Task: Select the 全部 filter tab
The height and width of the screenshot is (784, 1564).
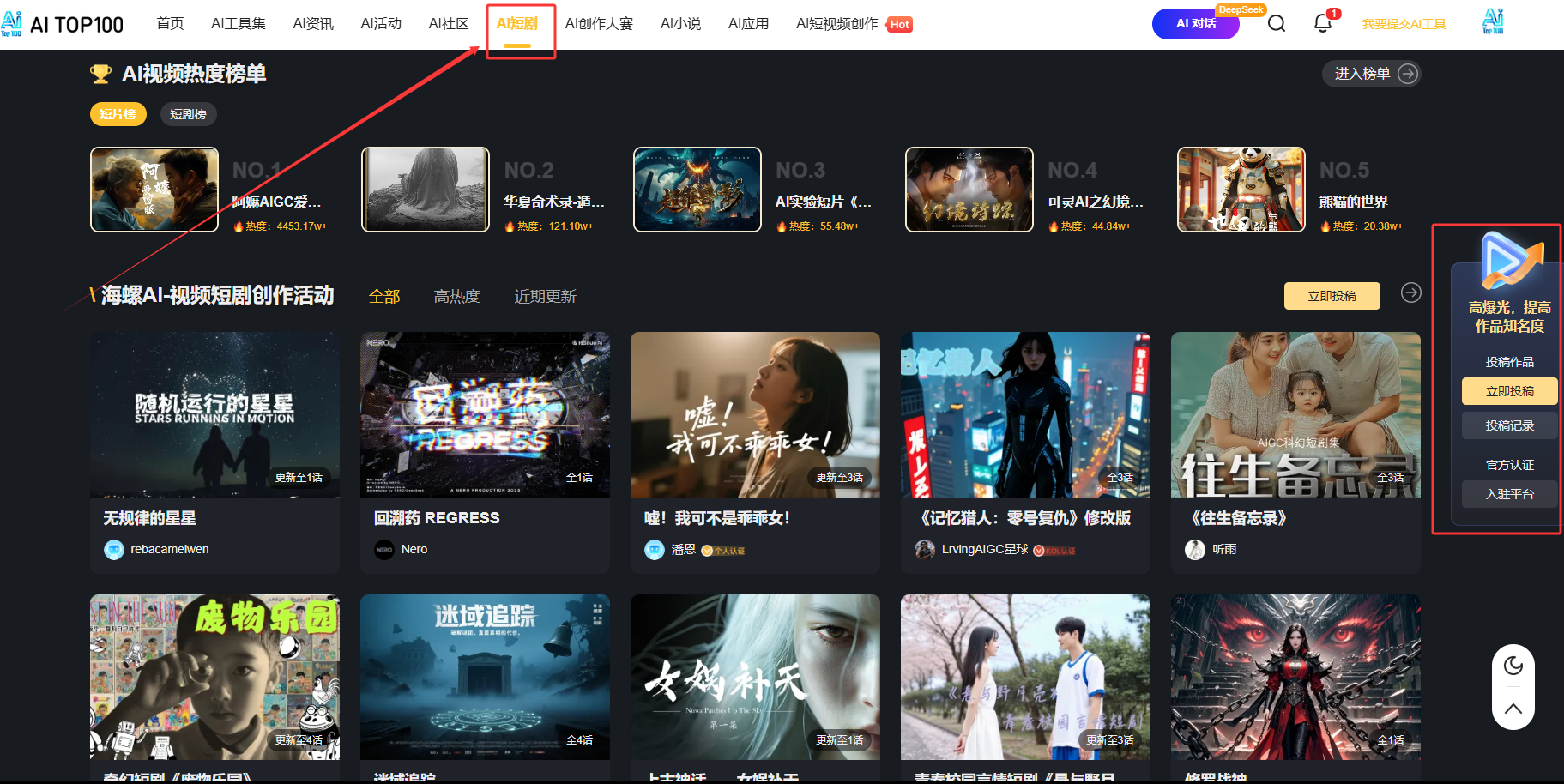Action: tap(384, 297)
